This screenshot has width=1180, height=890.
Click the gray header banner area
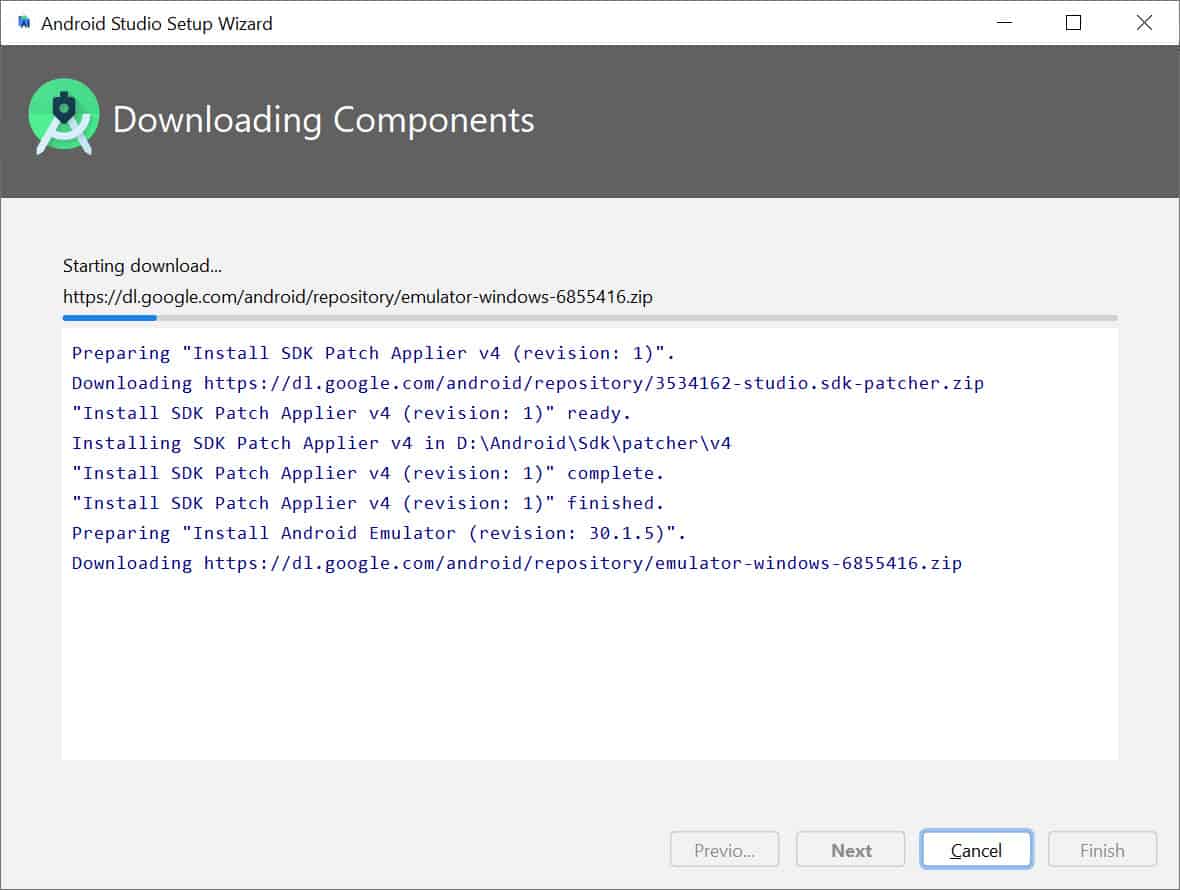point(800,120)
